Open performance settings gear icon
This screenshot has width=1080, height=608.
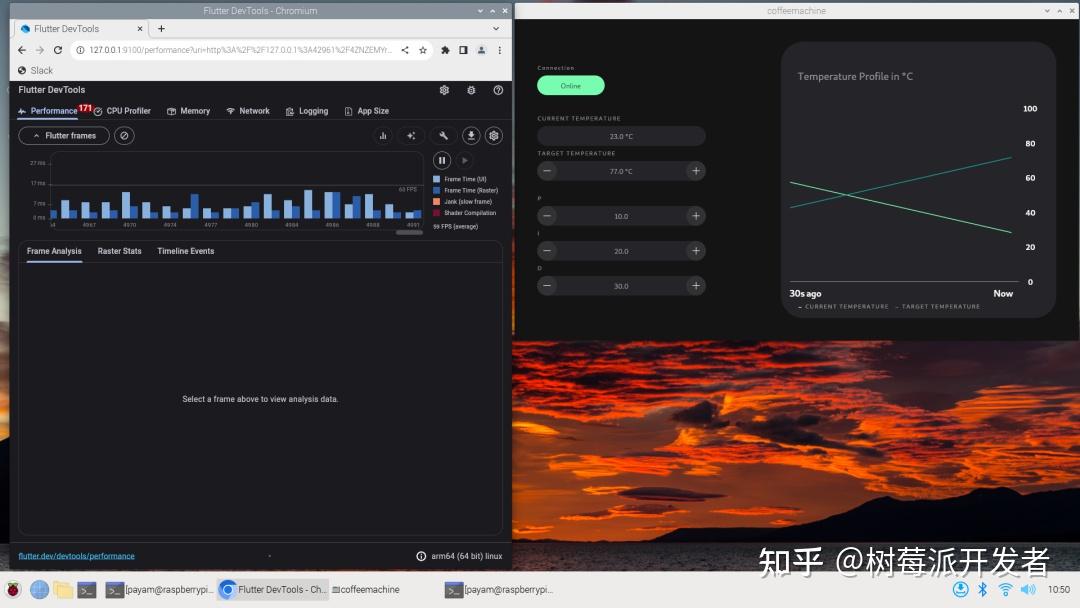[x=494, y=135]
